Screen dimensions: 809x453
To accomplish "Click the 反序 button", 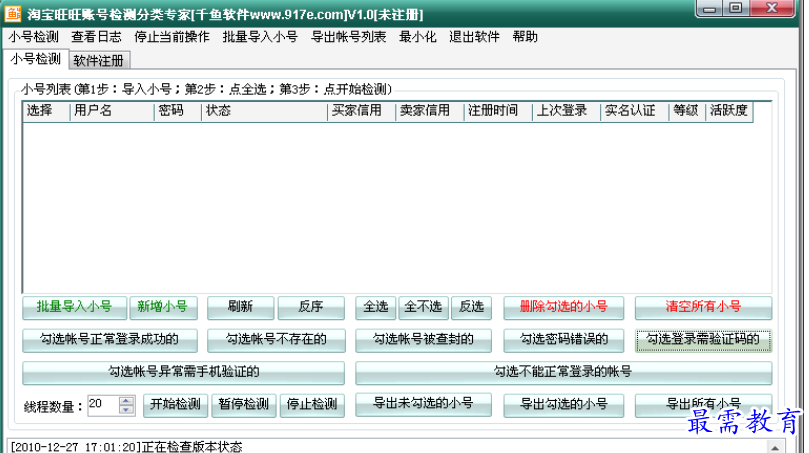I will click(x=311, y=308).
